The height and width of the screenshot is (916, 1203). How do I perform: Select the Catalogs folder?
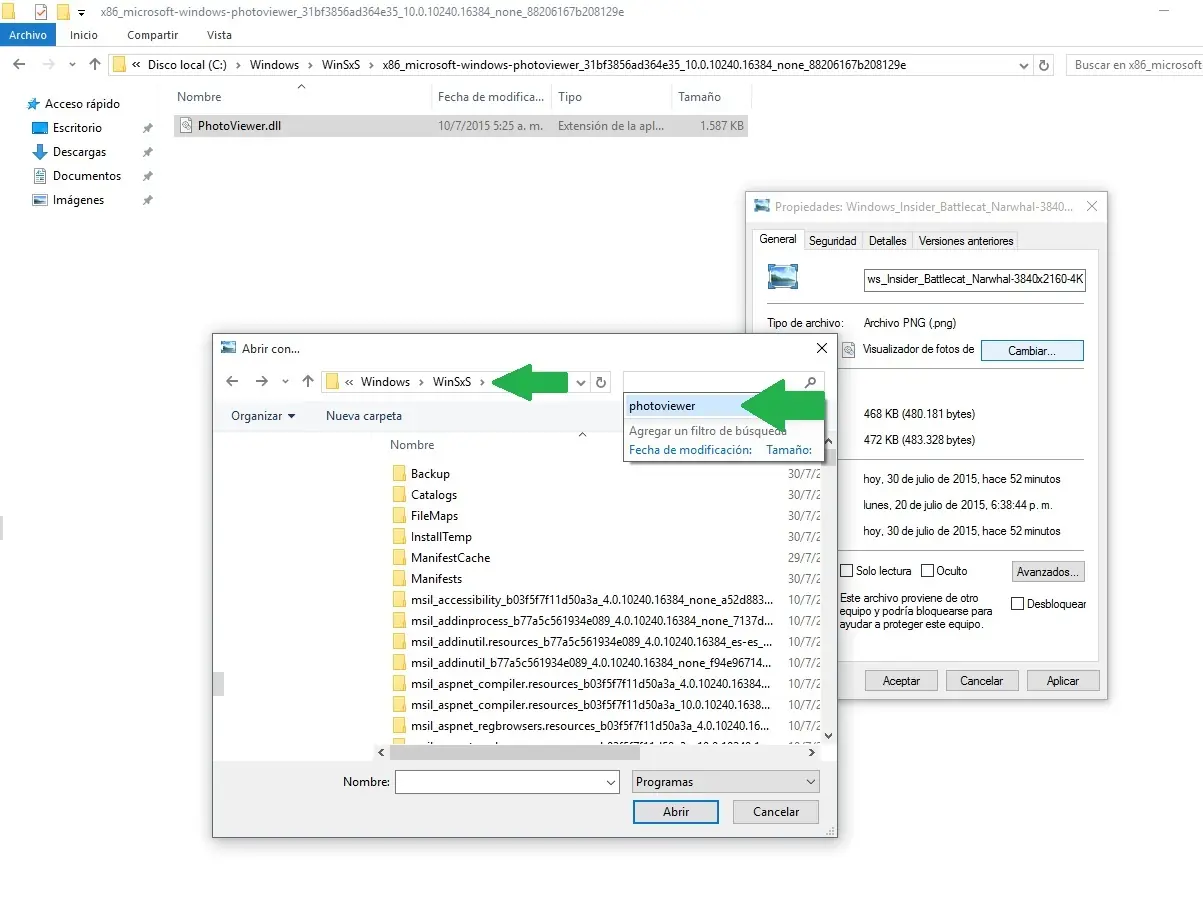pos(434,495)
